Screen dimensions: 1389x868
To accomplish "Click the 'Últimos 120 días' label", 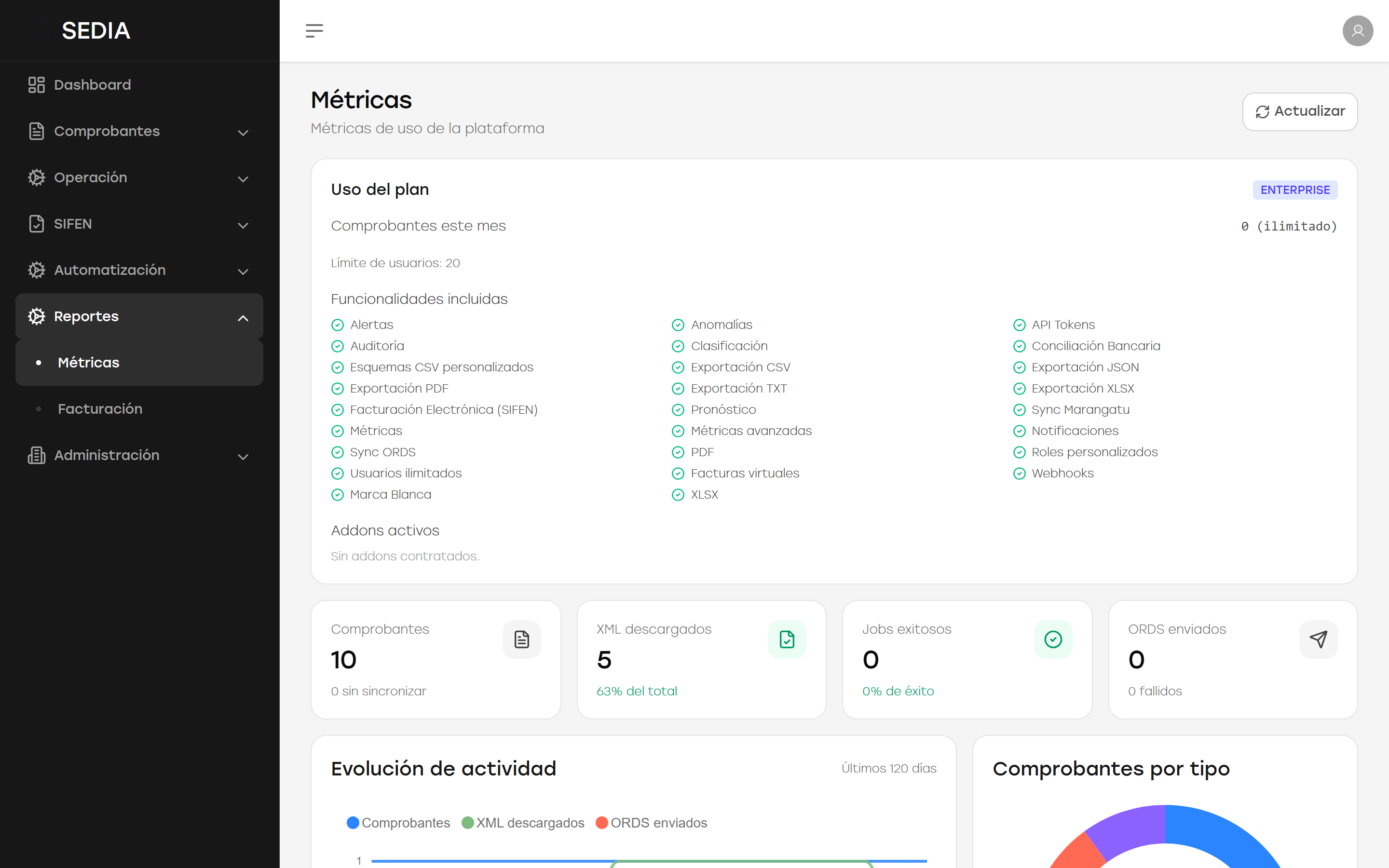I will coord(888,768).
